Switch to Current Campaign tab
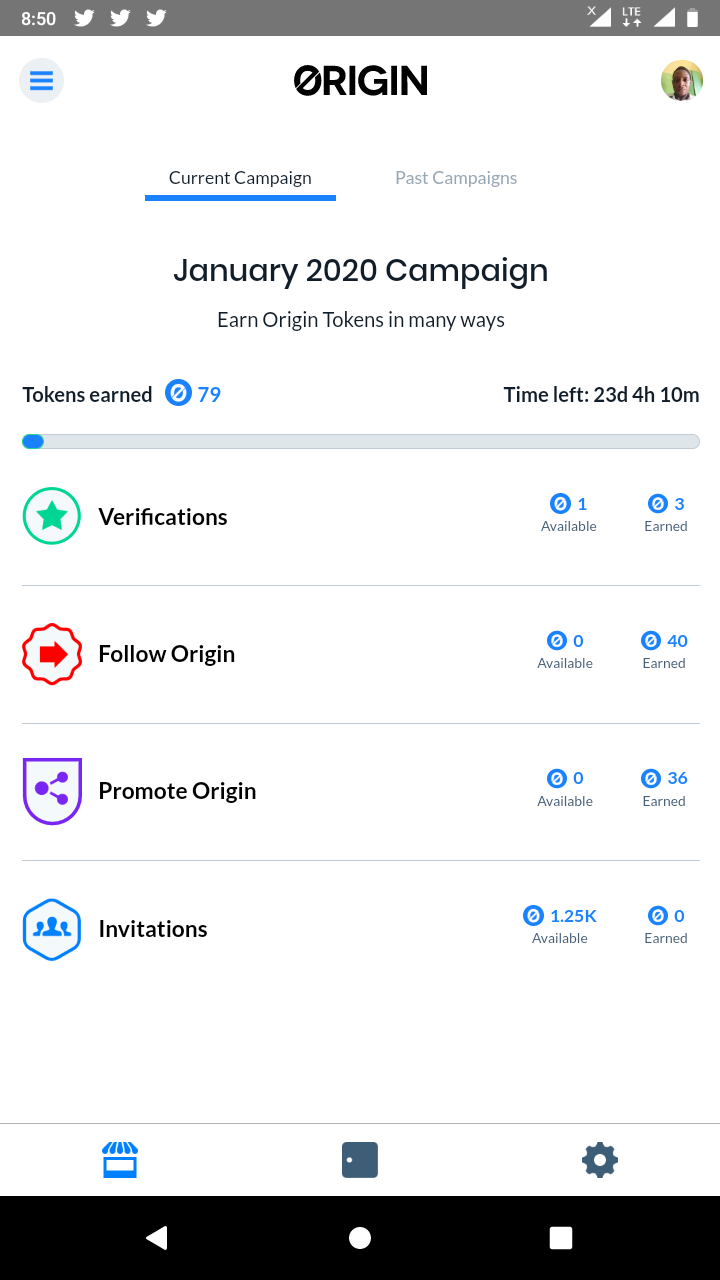 [240, 178]
